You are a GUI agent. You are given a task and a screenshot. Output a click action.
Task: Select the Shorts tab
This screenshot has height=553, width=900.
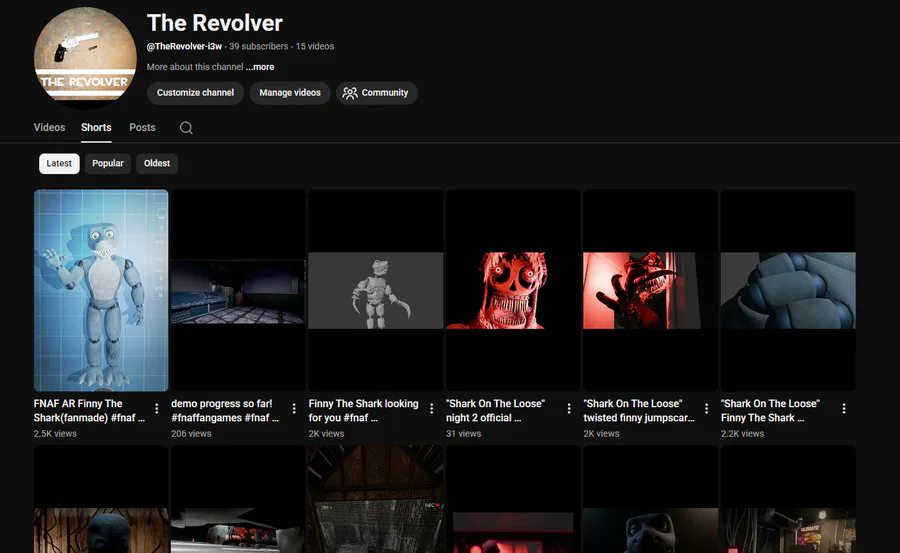(96, 127)
